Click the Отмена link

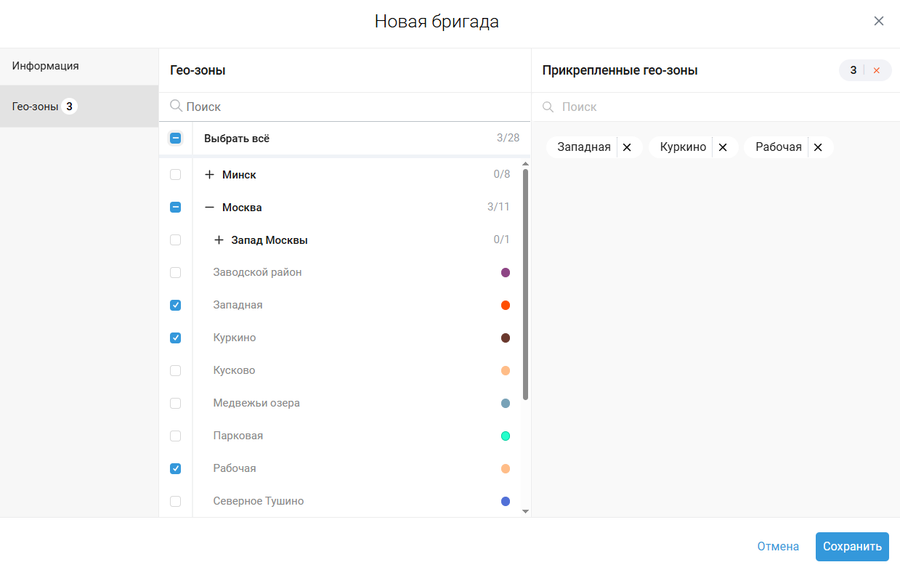click(777, 547)
